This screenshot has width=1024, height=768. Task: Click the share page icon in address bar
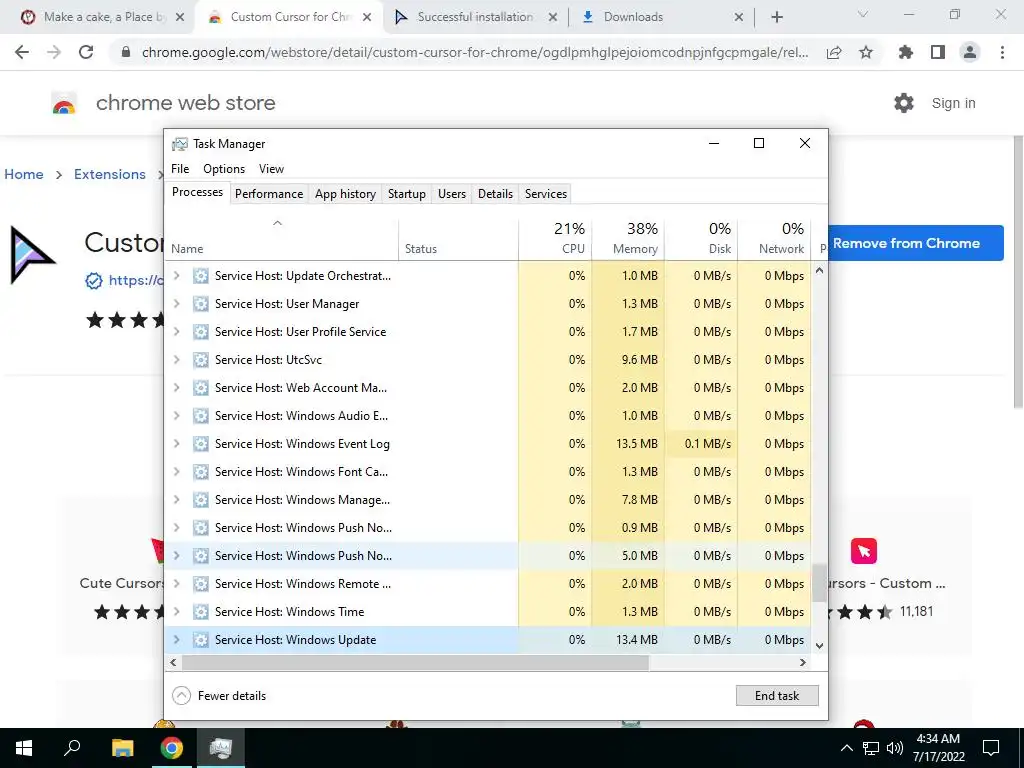[x=834, y=53]
